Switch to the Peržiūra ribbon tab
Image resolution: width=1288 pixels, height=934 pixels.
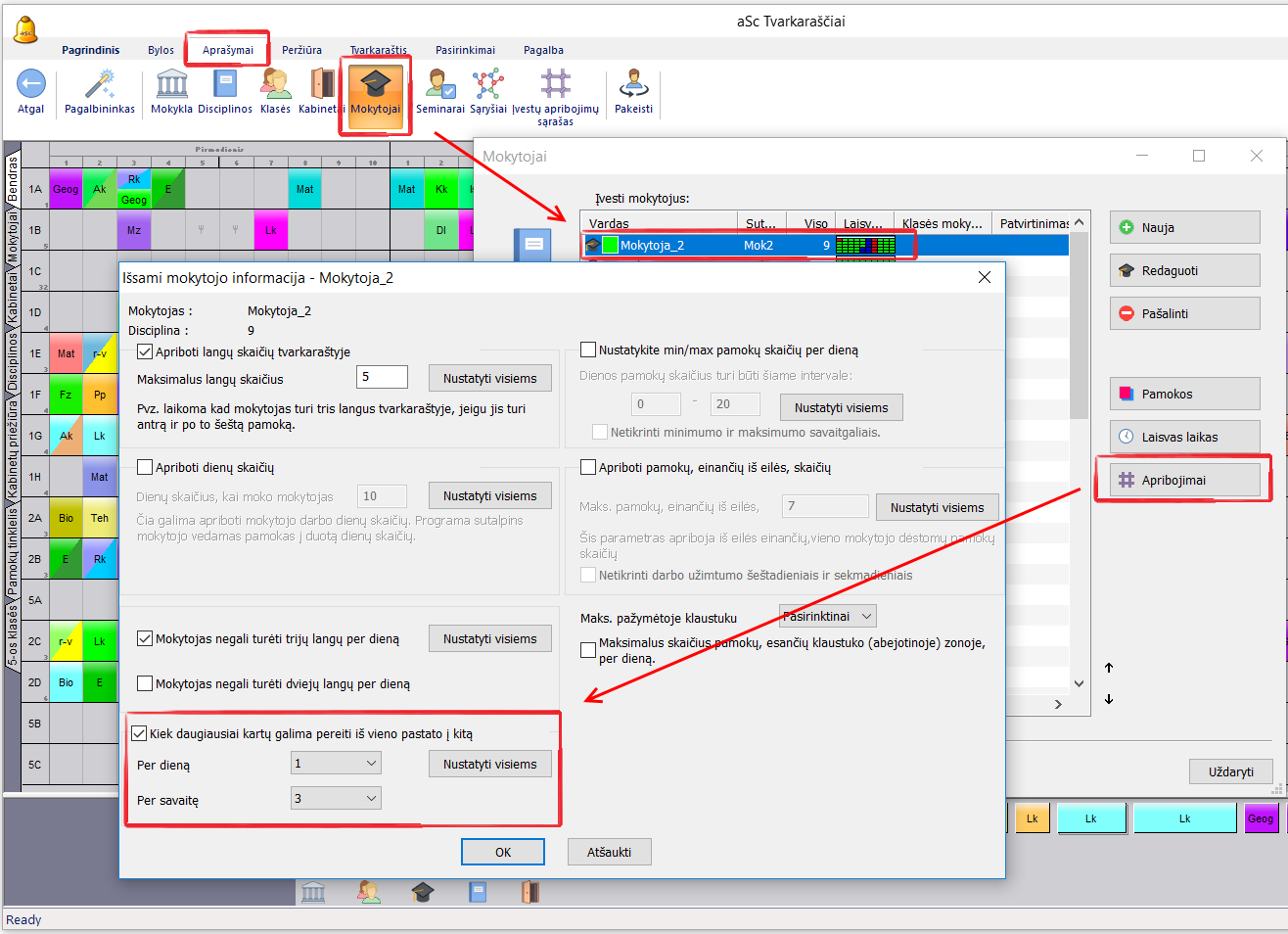[x=301, y=50]
